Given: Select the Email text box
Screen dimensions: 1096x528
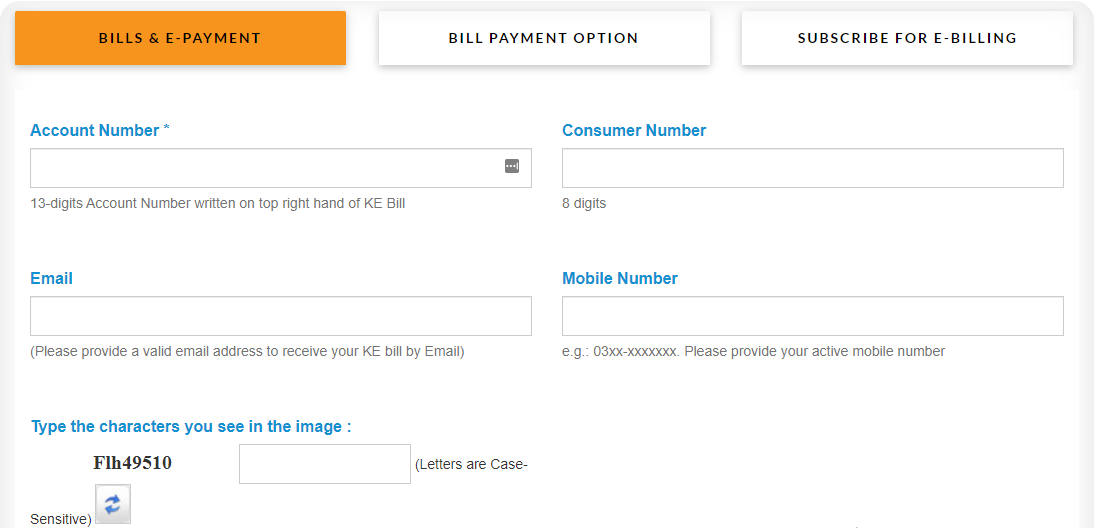Looking at the screenshot, I should tap(281, 316).
